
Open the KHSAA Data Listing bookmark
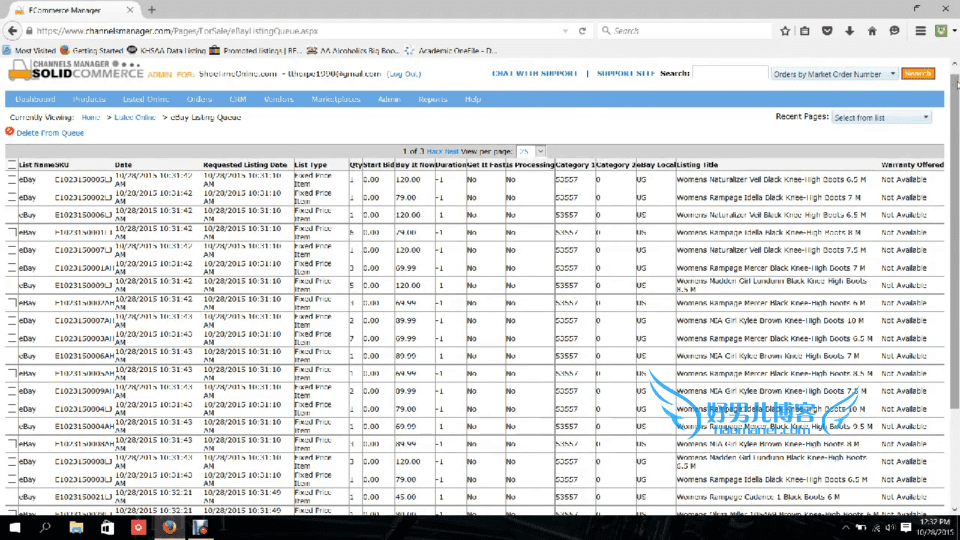click(167, 51)
